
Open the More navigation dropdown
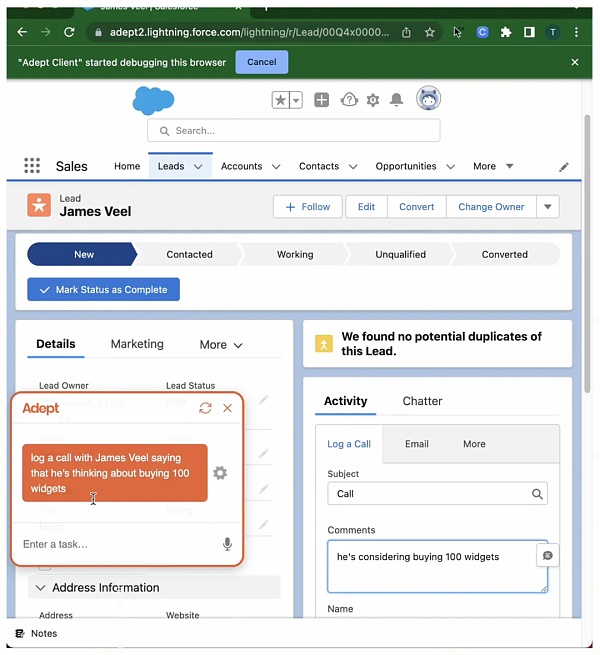(493, 166)
